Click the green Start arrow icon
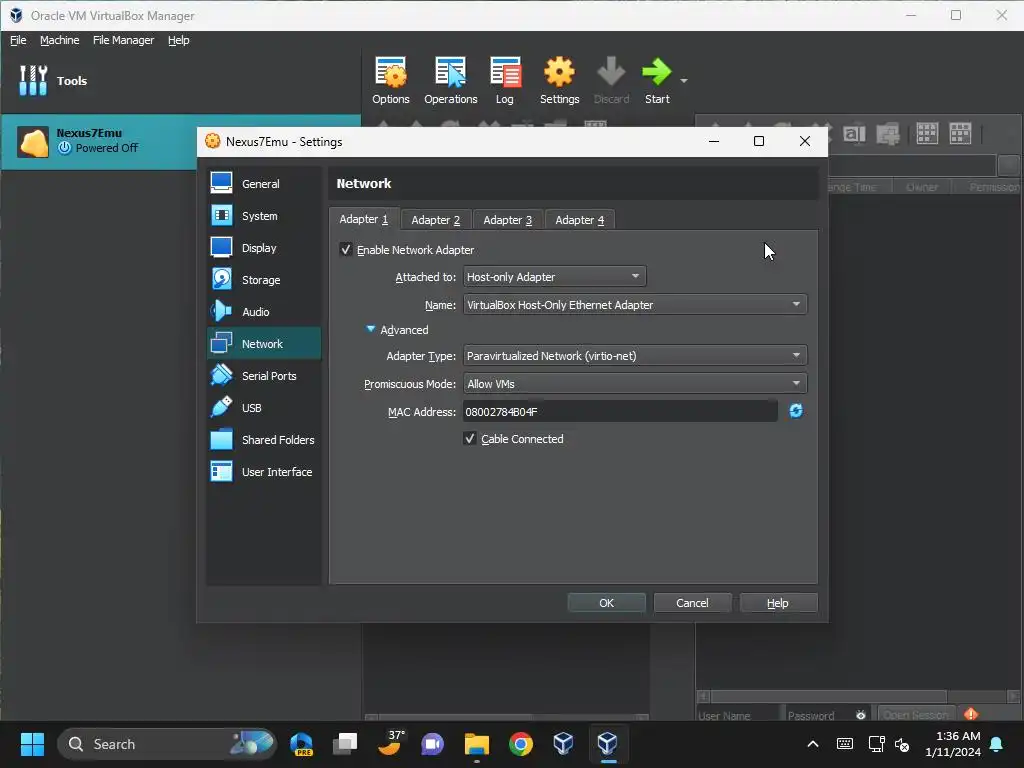This screenshot has height=768, width=1024. (x=657, y=80)
